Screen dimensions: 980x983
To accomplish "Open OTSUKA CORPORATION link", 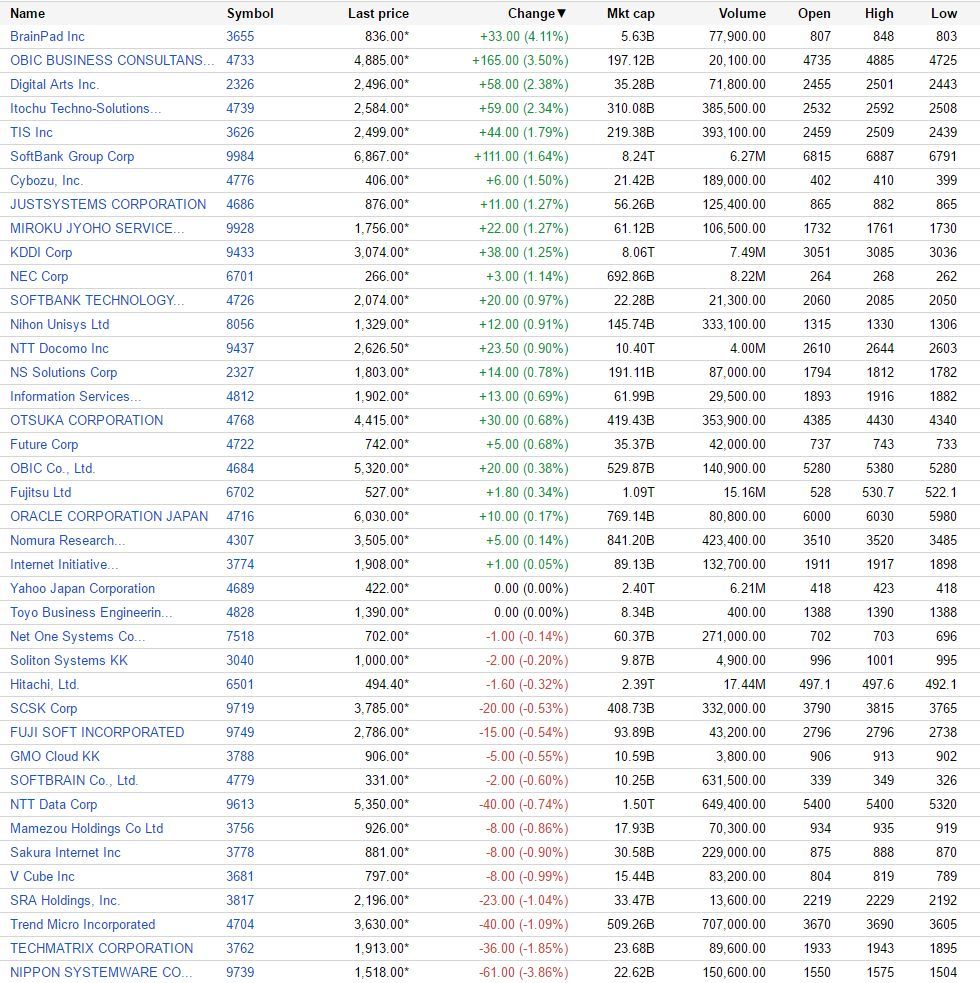I will click(87, 421).
